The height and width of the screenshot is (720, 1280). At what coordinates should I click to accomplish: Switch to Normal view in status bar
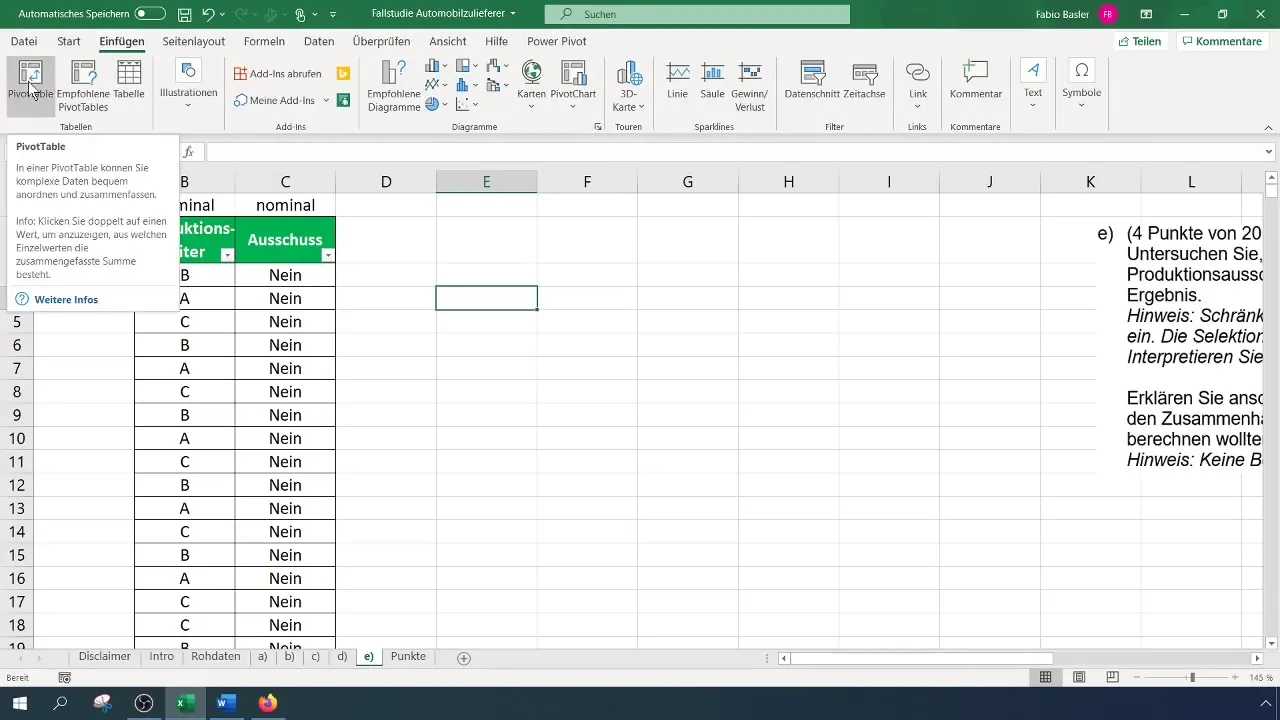[x=1045, y=677]
